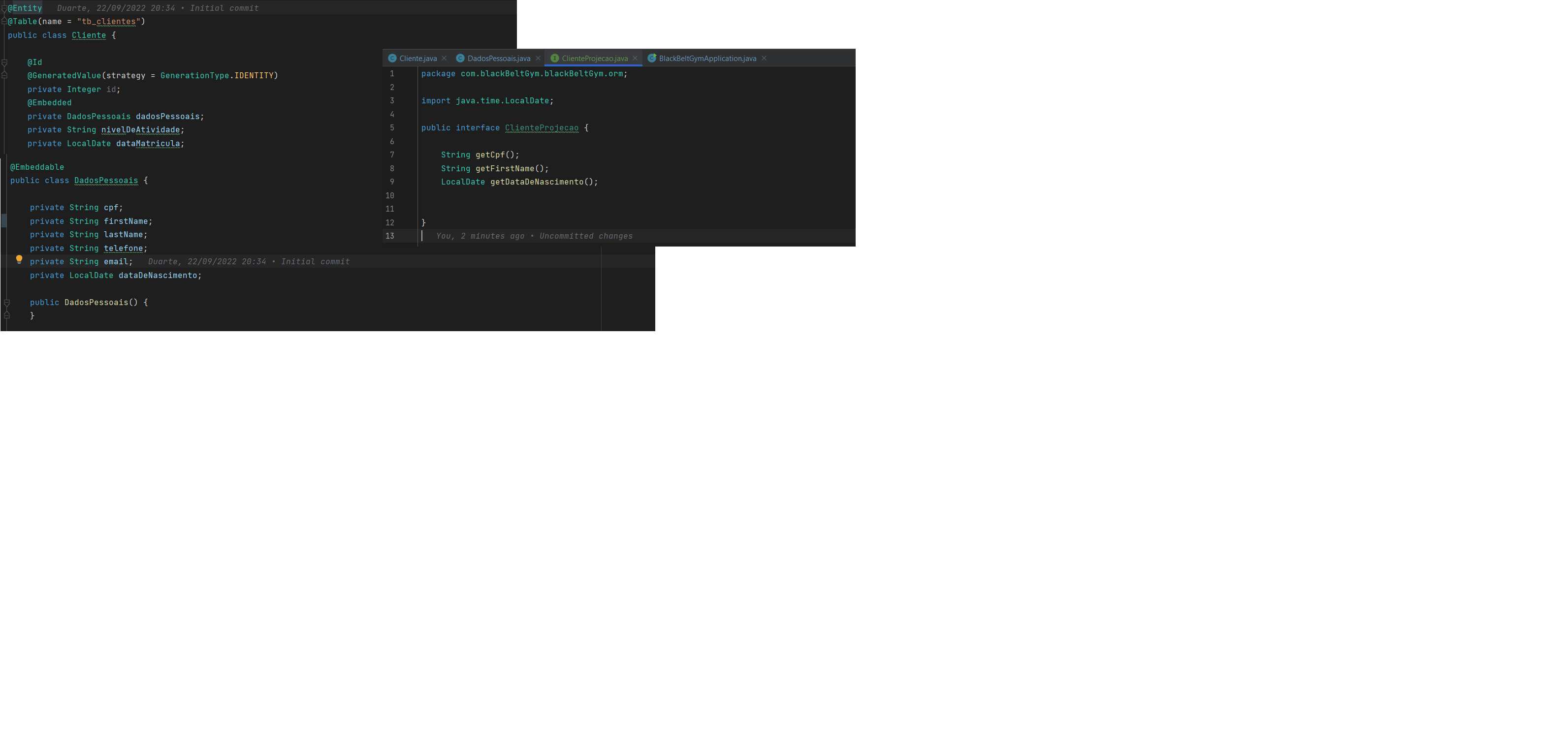Toggle the fold marker beside @GeneratedValue

pos(4,75)
